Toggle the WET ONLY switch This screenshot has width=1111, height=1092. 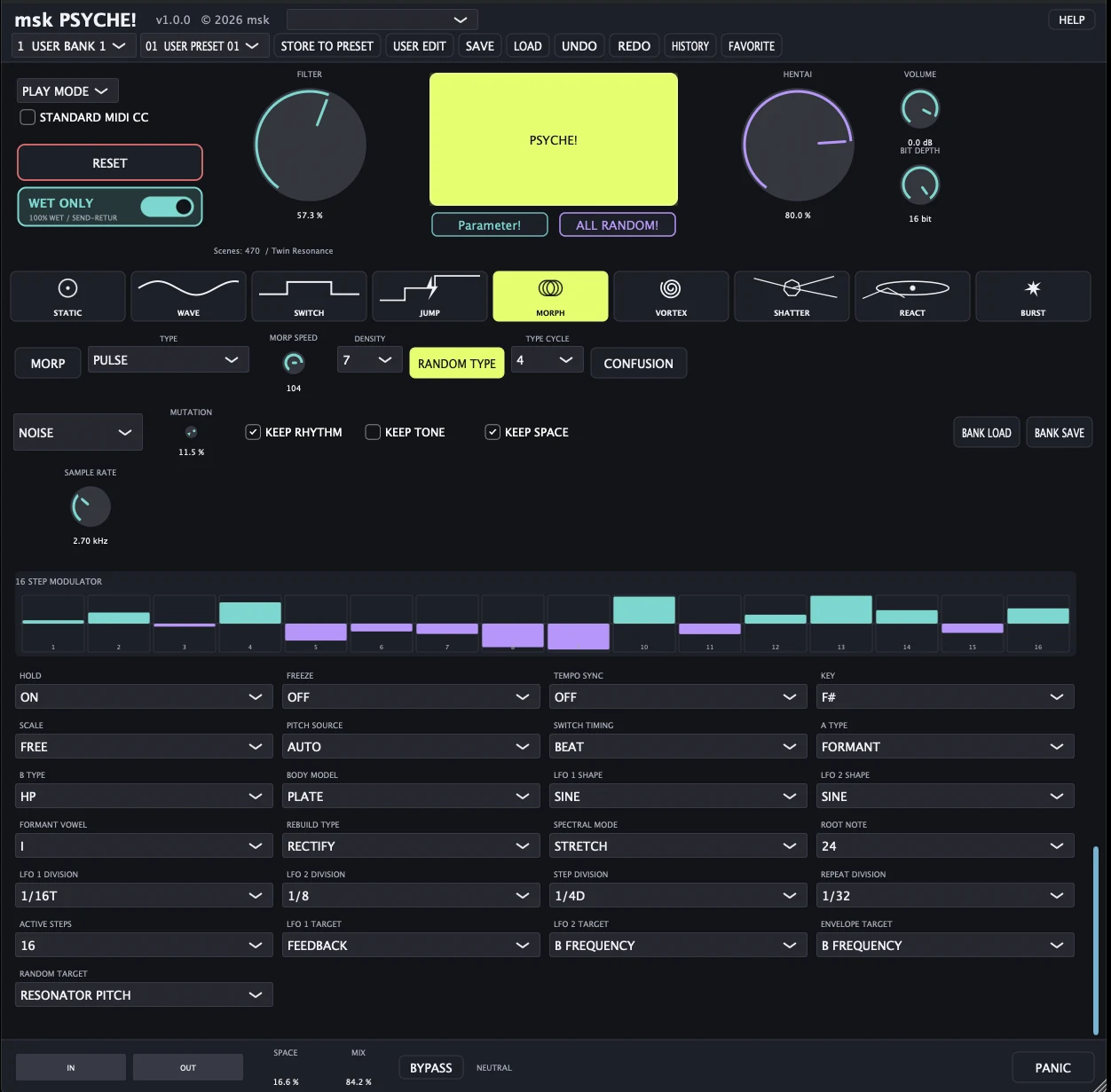167,207
